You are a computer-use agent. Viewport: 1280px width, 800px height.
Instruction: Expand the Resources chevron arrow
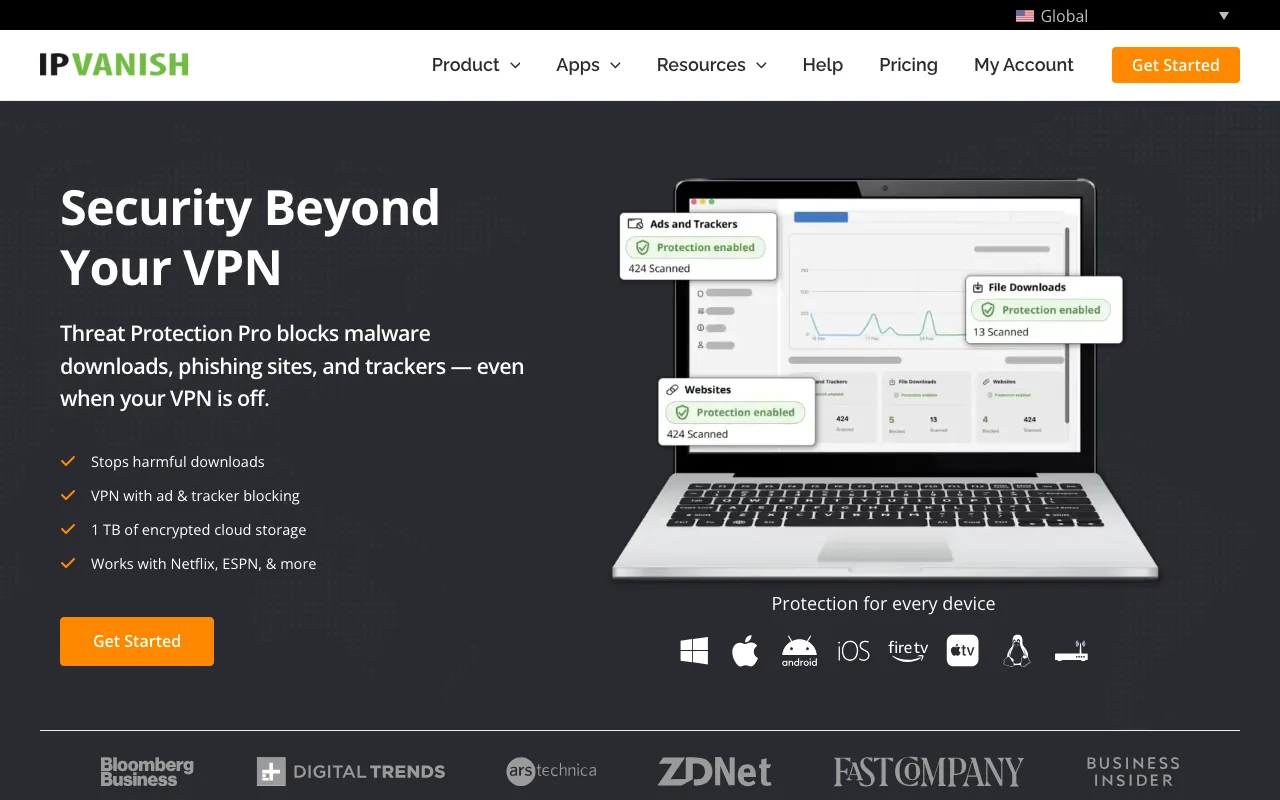coord(761,65)
